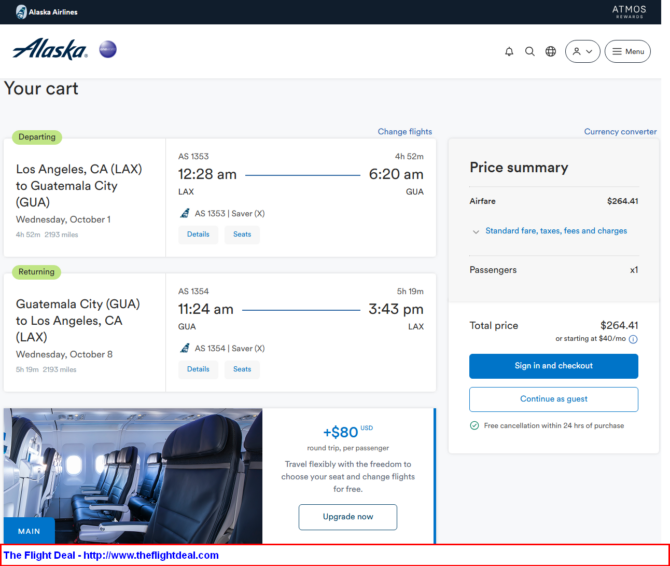Open the hamburger Menu button
This screenshot has height=566, width=670.
pos(628,52)
